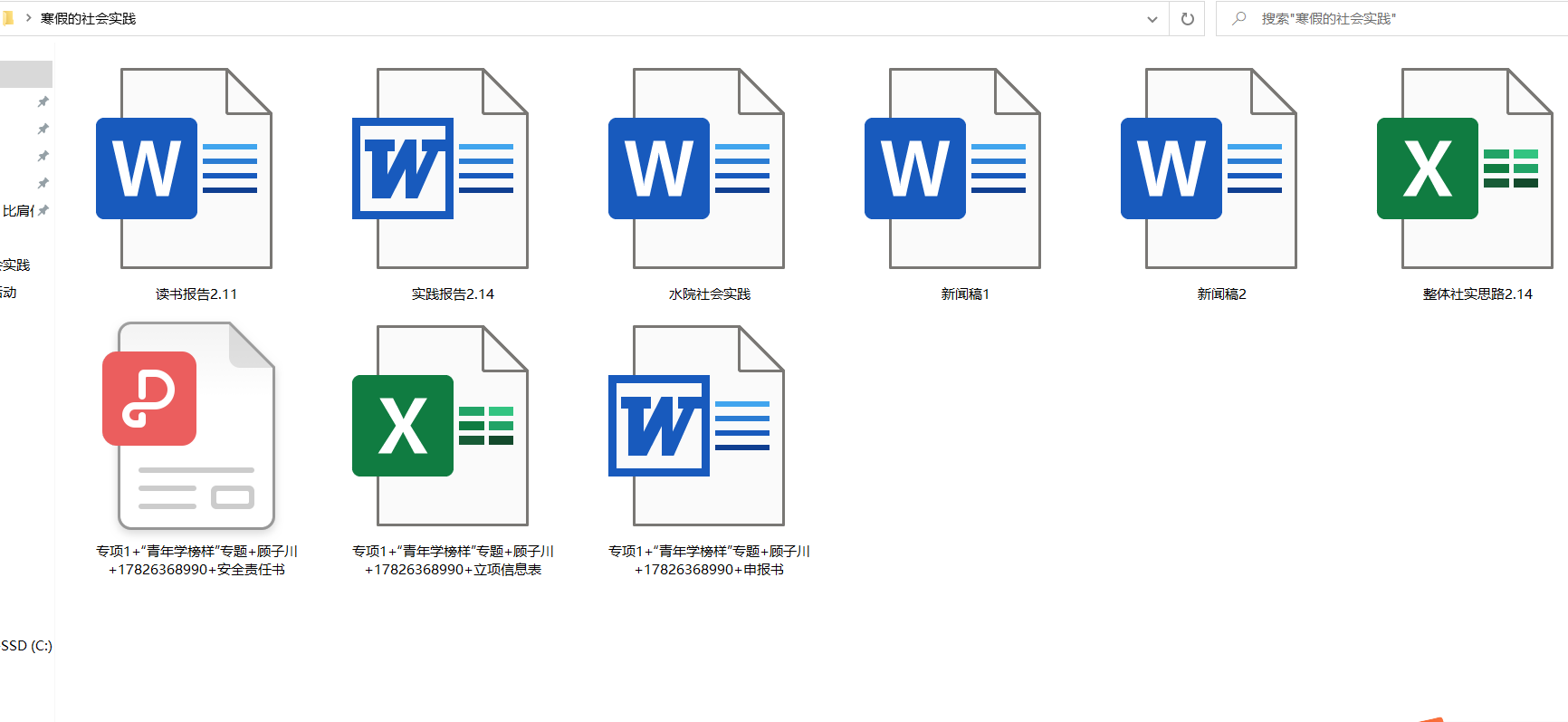Open the 实践 folder entry in the sidebar
The height and width of the screenshot is (722, 1568).
(15, 265)
